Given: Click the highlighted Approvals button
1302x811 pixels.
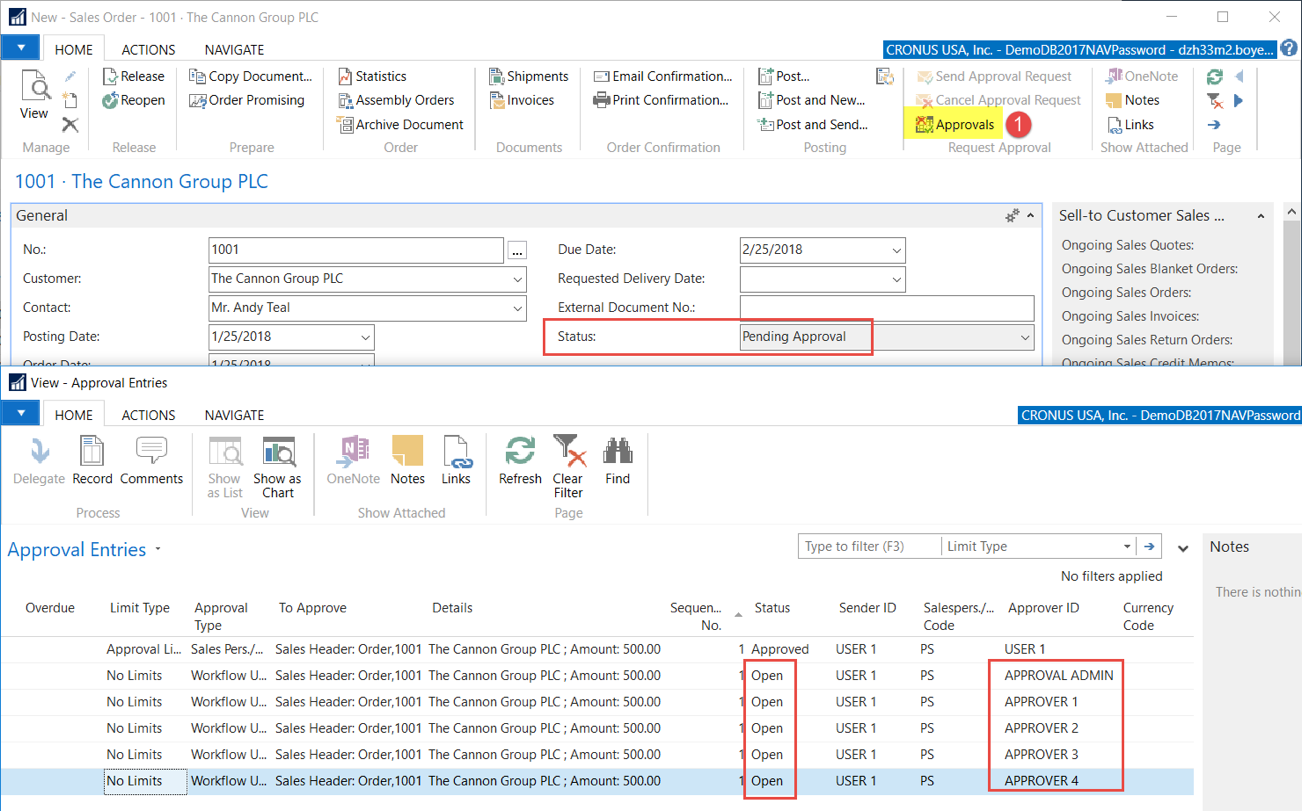Looking at the screenshot, I should pos(953,124).
